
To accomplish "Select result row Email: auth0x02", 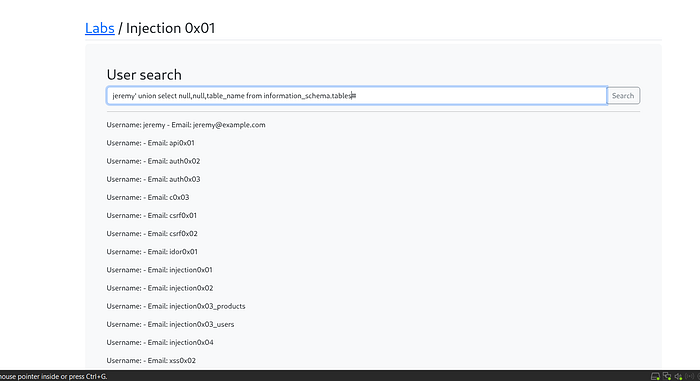I will 153,161.
